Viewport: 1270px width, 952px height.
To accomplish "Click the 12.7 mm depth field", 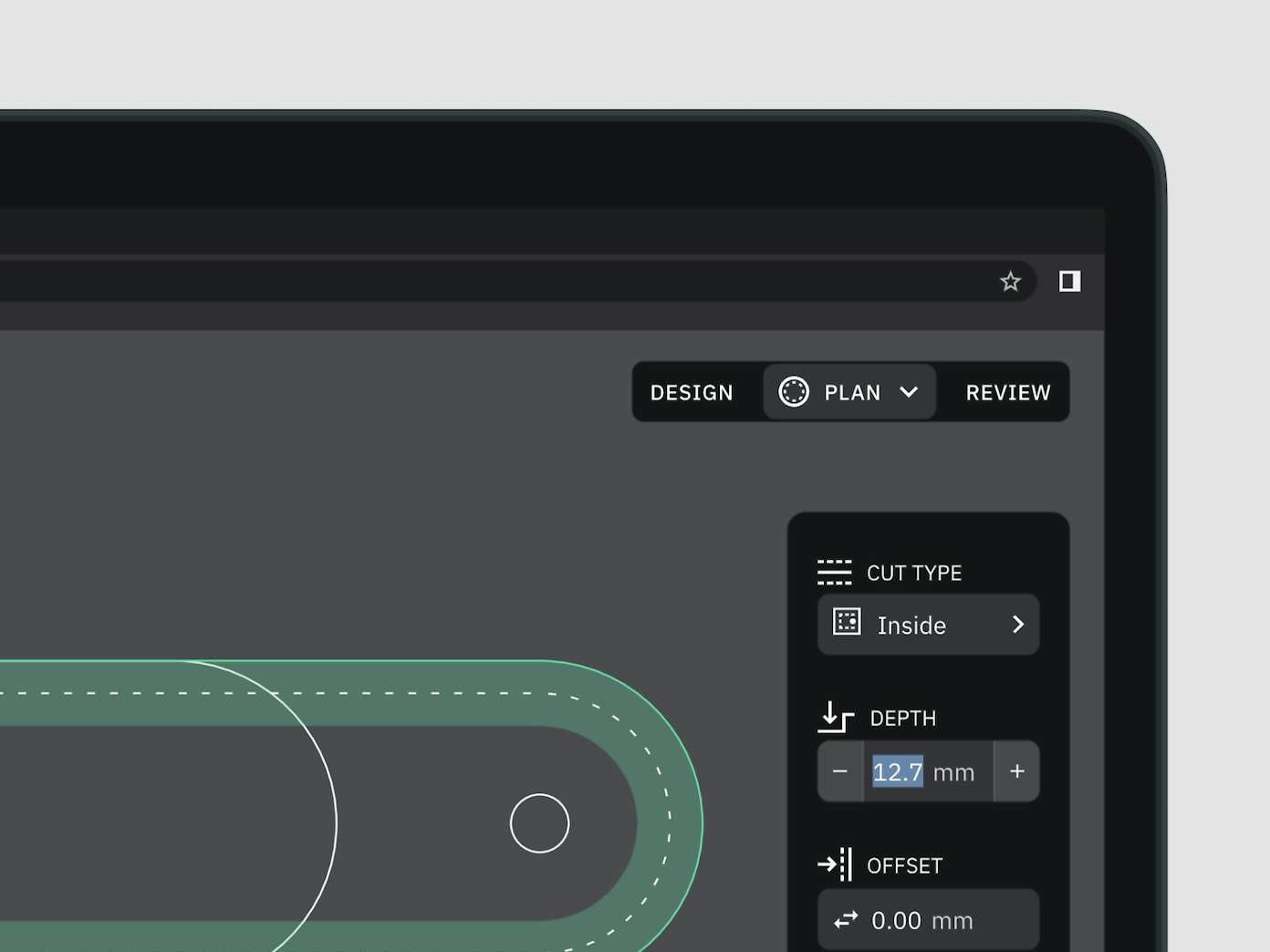I will tap(928, 771).
